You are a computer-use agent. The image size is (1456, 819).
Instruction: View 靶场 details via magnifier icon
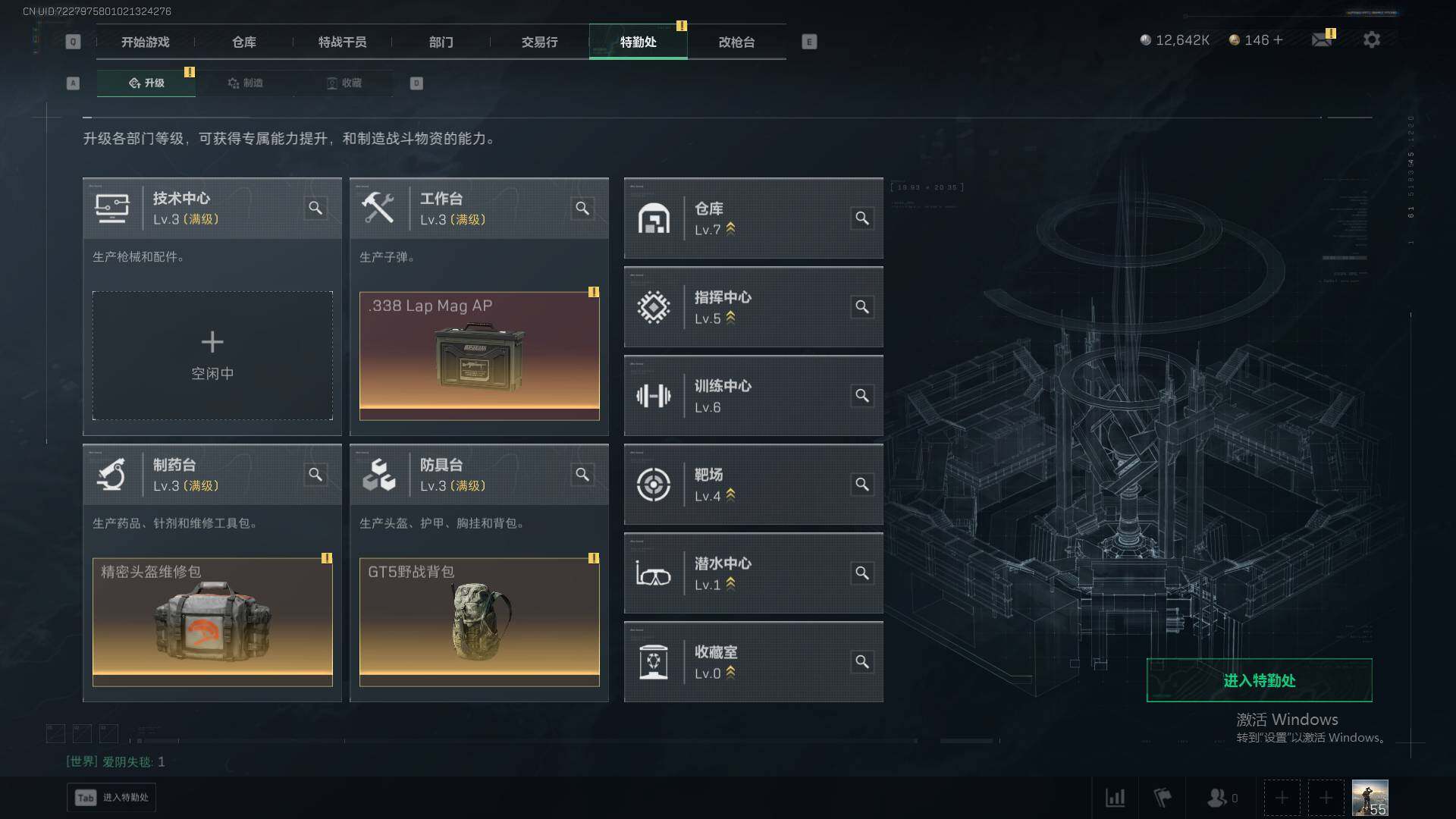pyautogui.click(x=862, y=484)
